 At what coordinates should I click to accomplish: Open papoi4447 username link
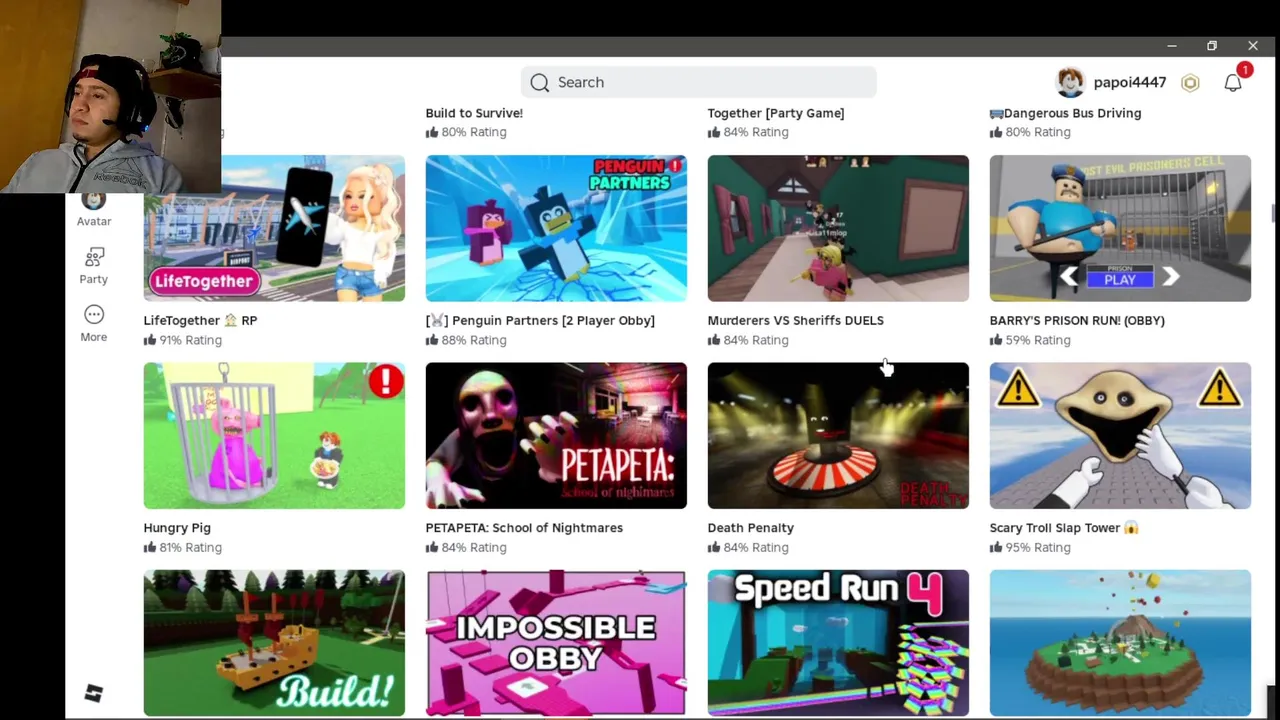[1129, 82]
